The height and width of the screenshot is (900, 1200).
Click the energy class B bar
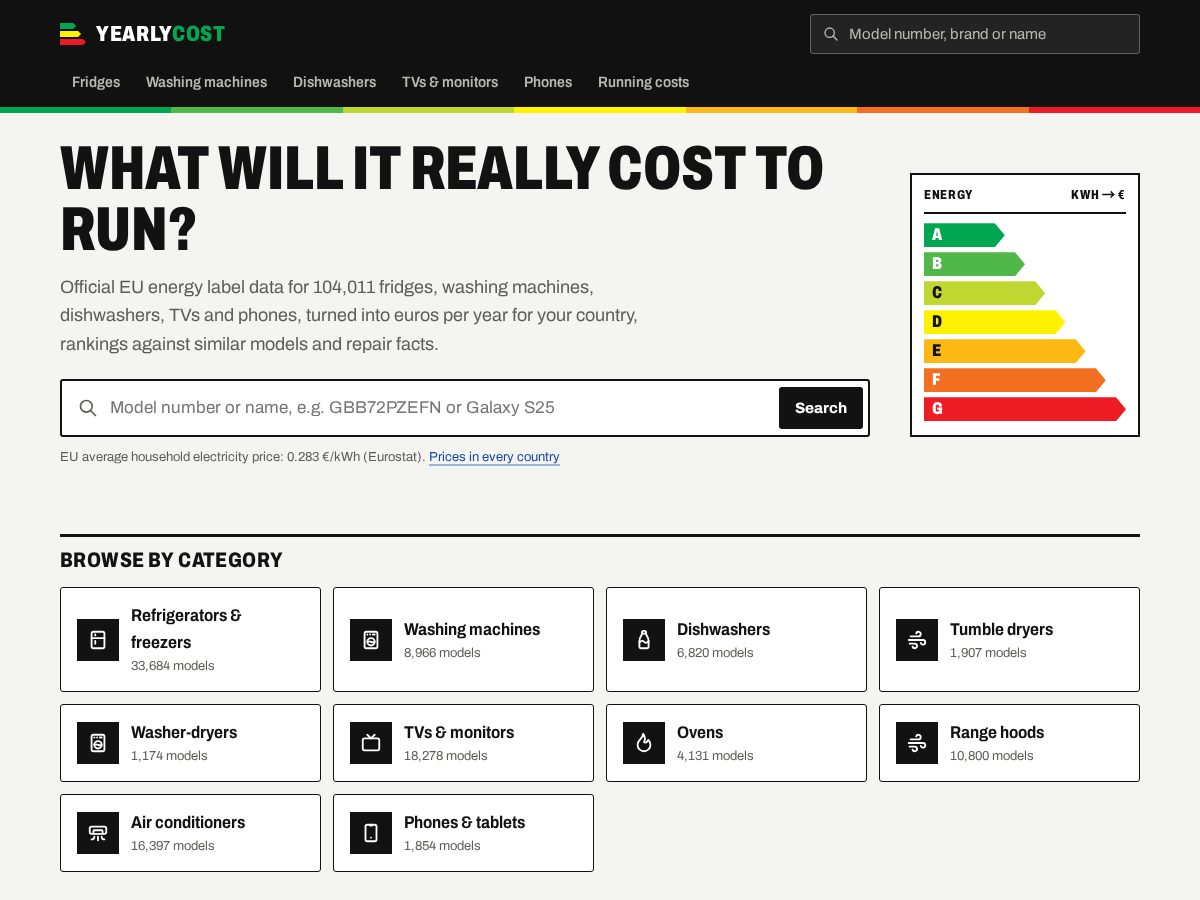pos(974,264)
